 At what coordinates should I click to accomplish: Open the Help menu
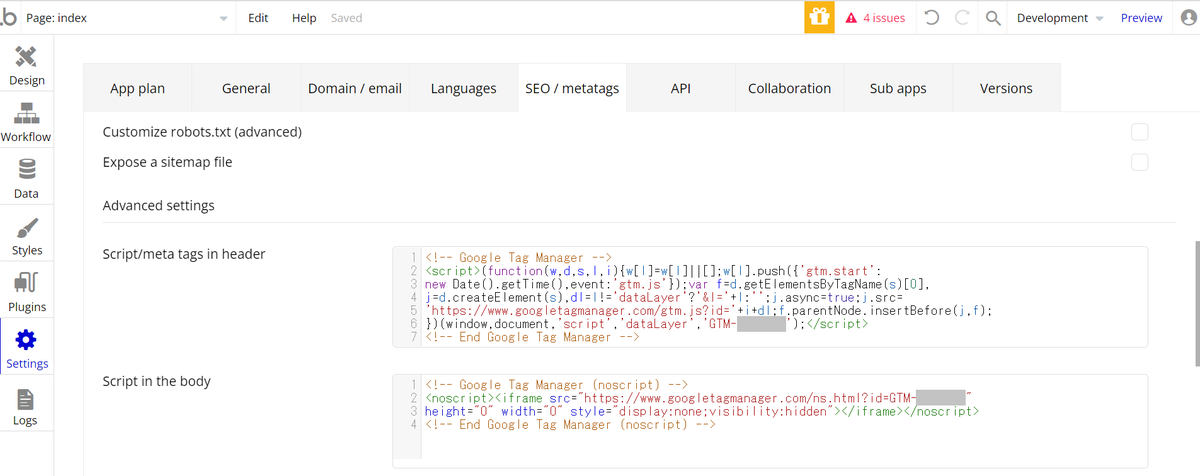304,18
